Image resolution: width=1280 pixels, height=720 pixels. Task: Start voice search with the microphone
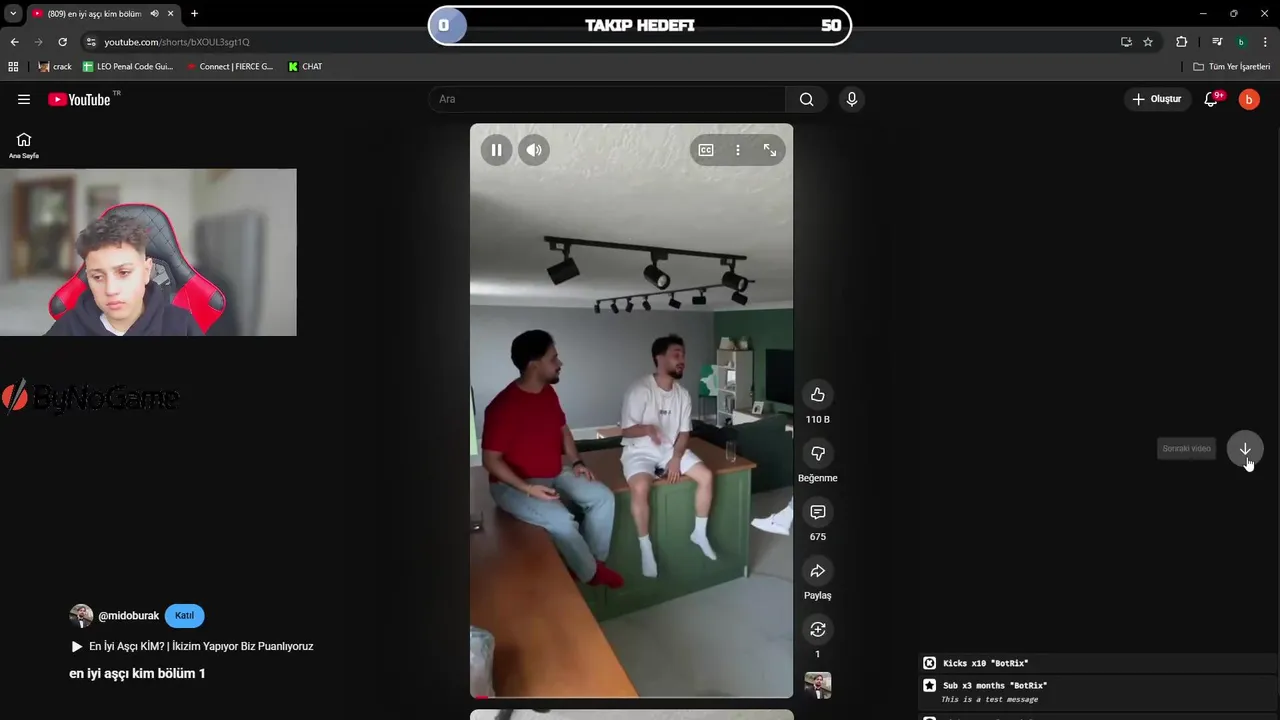pos(852,99)
